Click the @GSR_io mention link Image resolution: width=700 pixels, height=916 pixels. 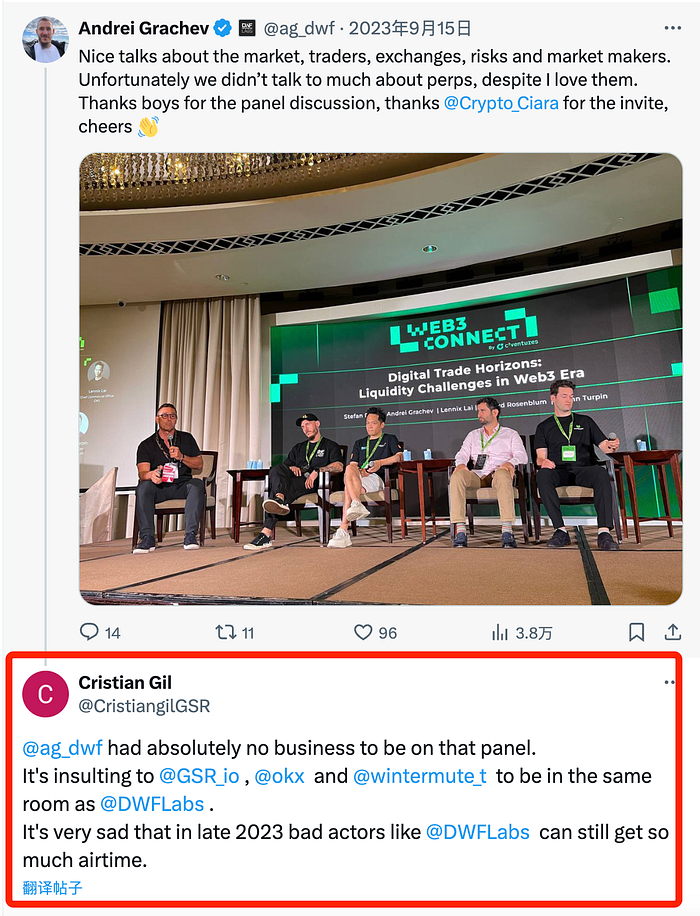point(199,776)
